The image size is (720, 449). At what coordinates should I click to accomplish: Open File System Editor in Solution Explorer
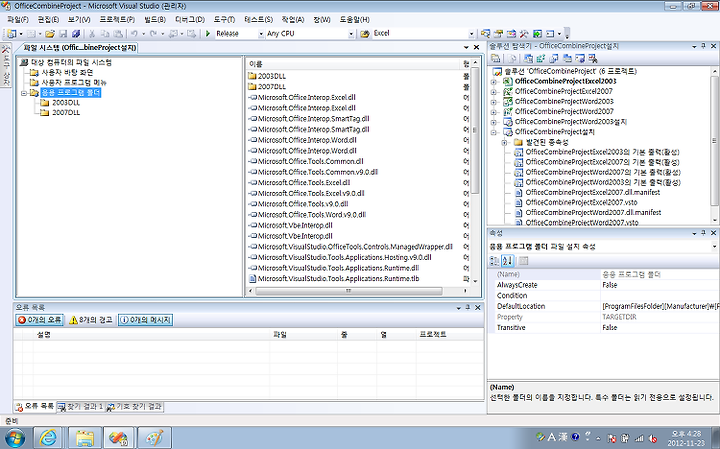(x=528, y=58)
